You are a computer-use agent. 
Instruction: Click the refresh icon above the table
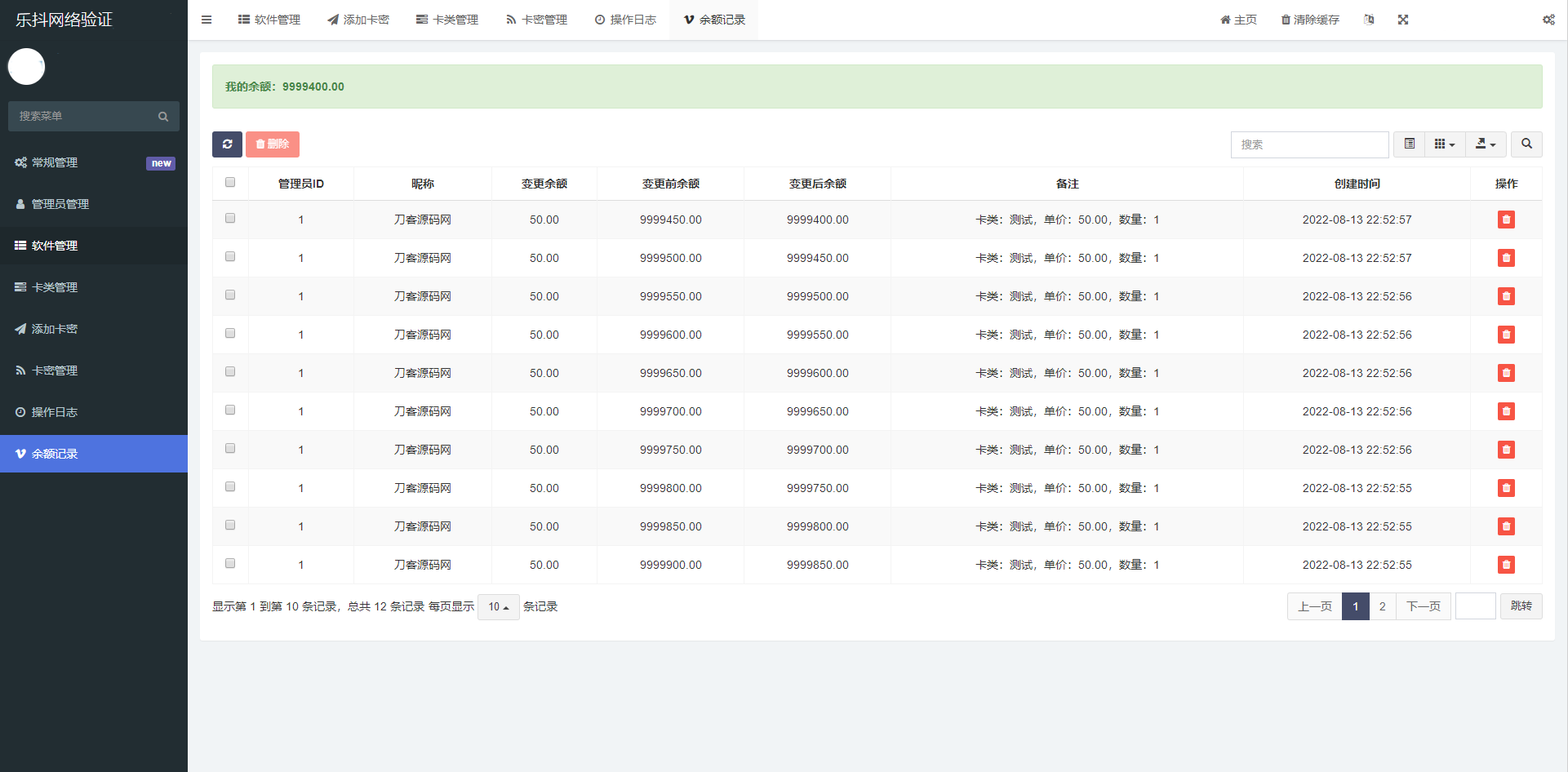coord(227,144)
